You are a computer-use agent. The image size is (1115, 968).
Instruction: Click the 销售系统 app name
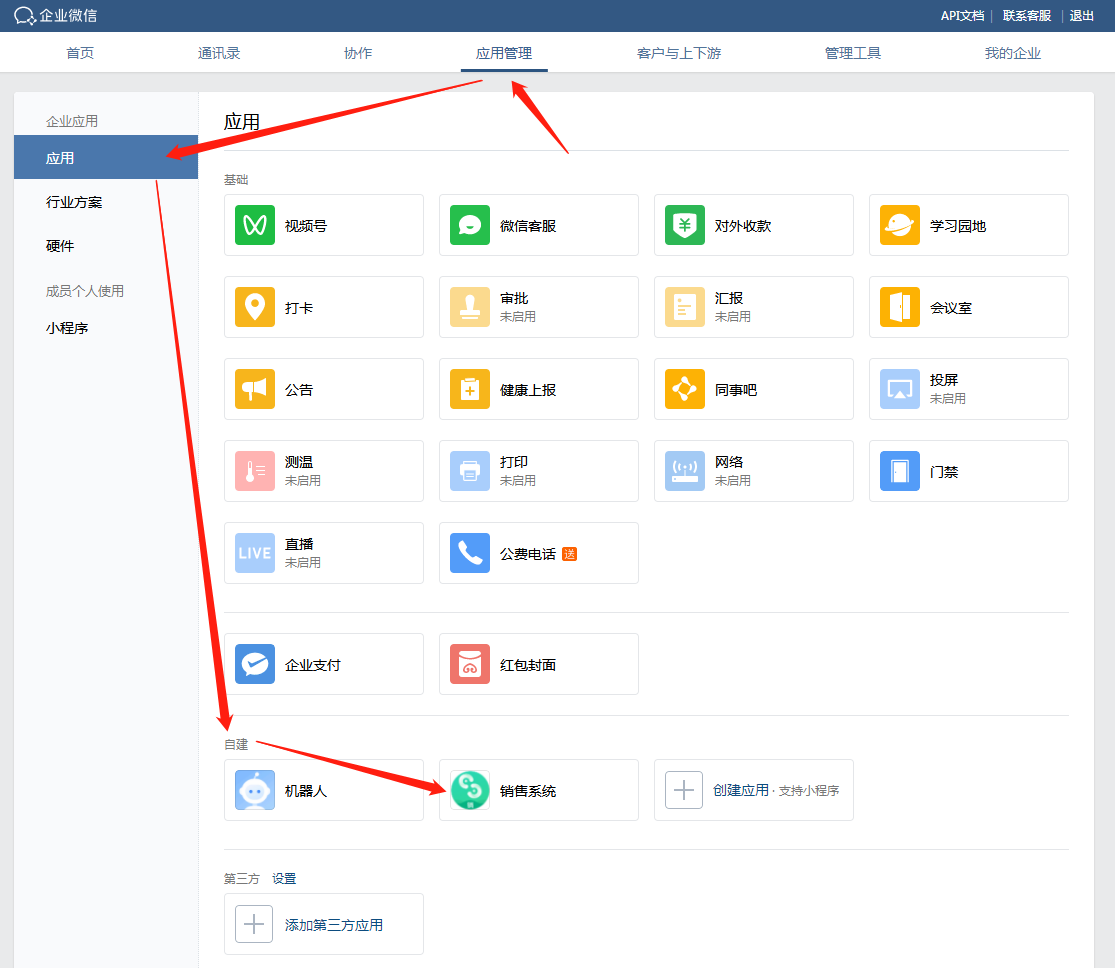click(x=528, y=791)
